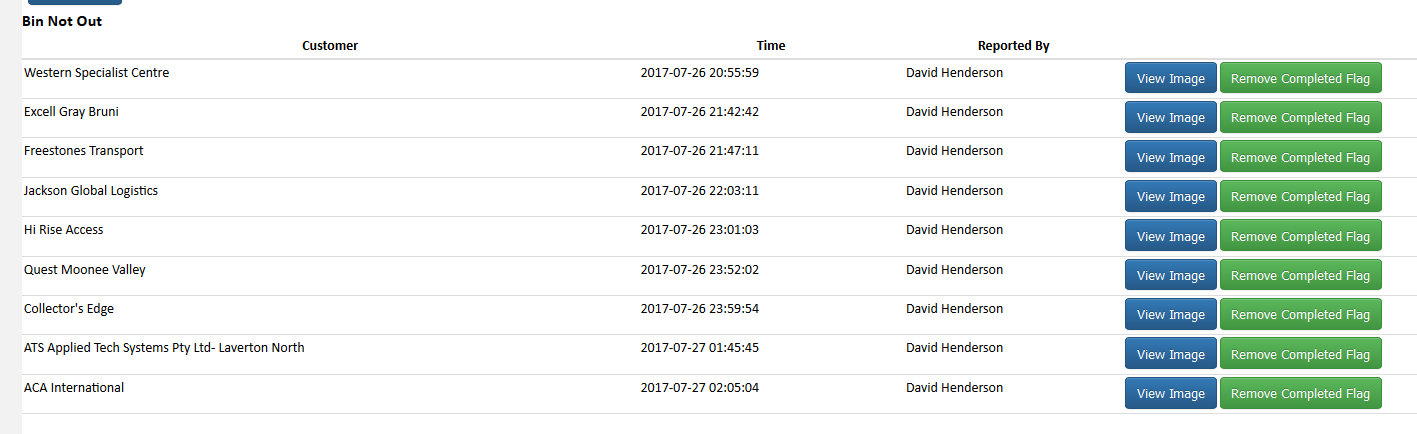Remove completed flag for Excell Gray Bruni

[1300, 117]
